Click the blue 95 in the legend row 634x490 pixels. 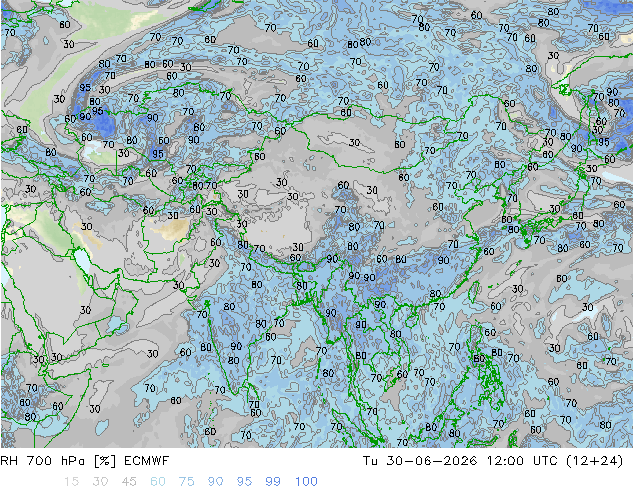point(244,482)
